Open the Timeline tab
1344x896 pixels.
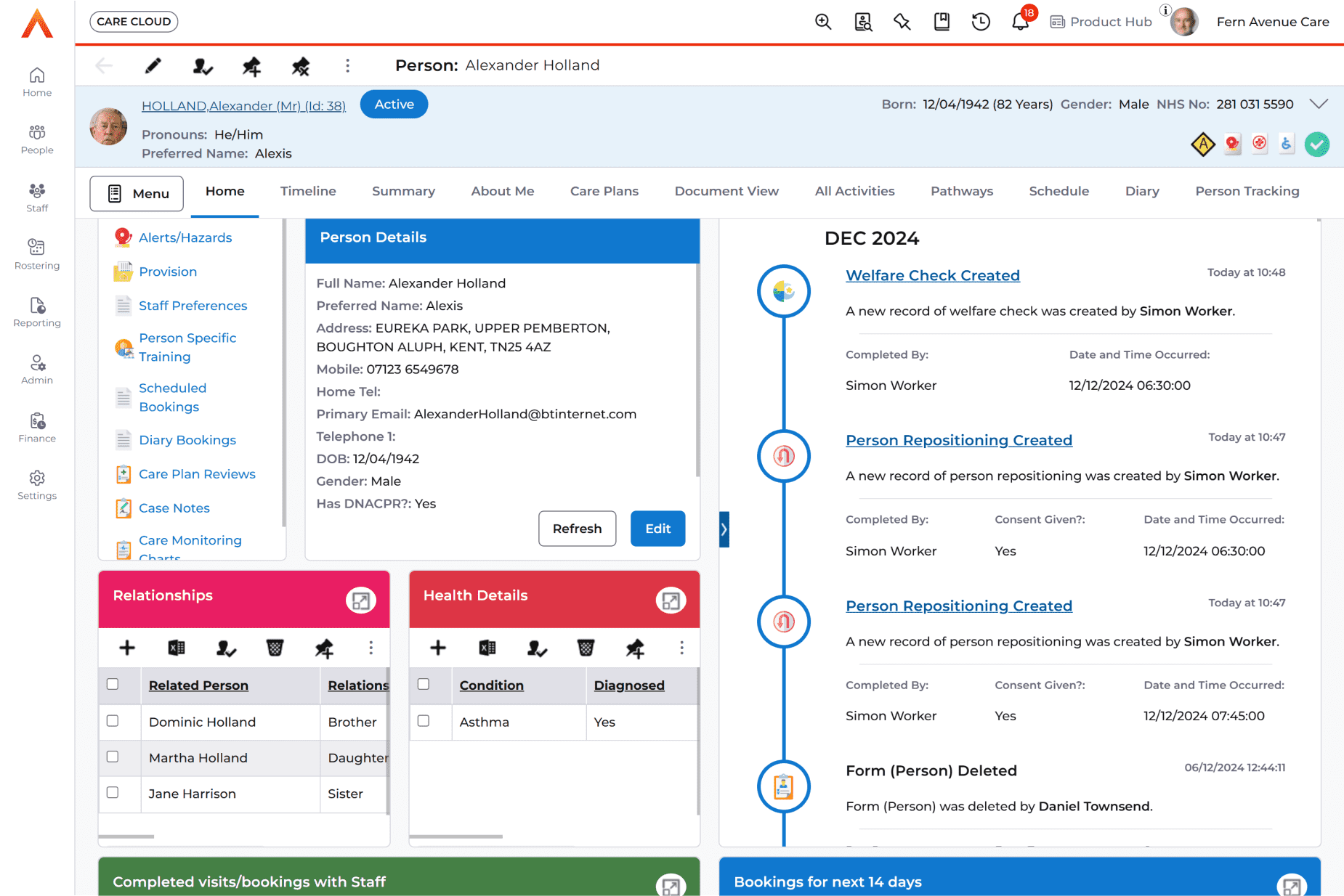point(308,191)
